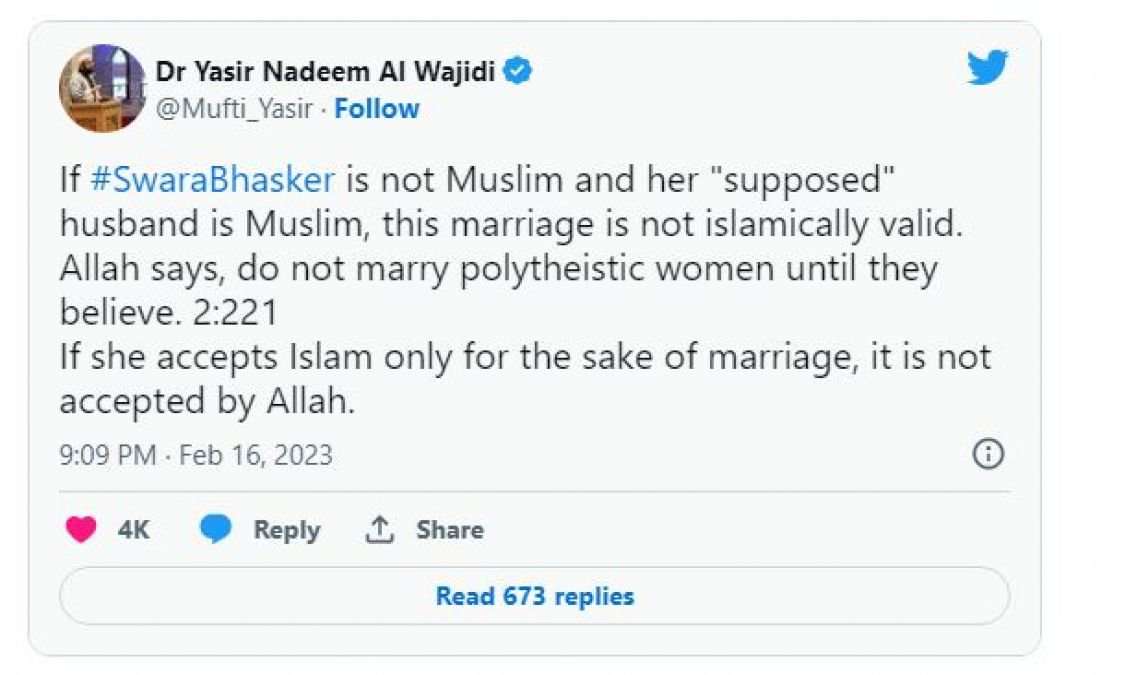Click the Twitter bird logo
Screen dimensions: 1125x675
point(987,68)
